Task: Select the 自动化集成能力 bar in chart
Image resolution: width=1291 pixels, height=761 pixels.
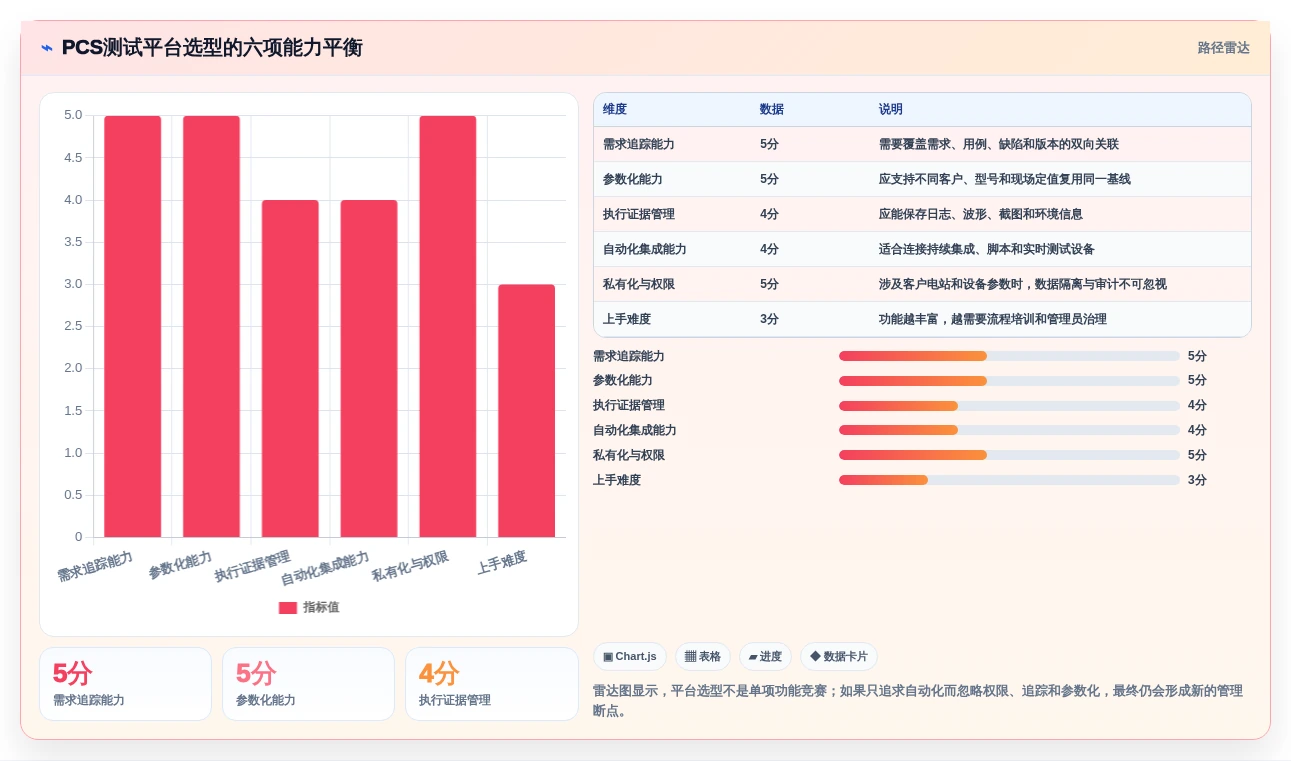Action: point(369,368)
